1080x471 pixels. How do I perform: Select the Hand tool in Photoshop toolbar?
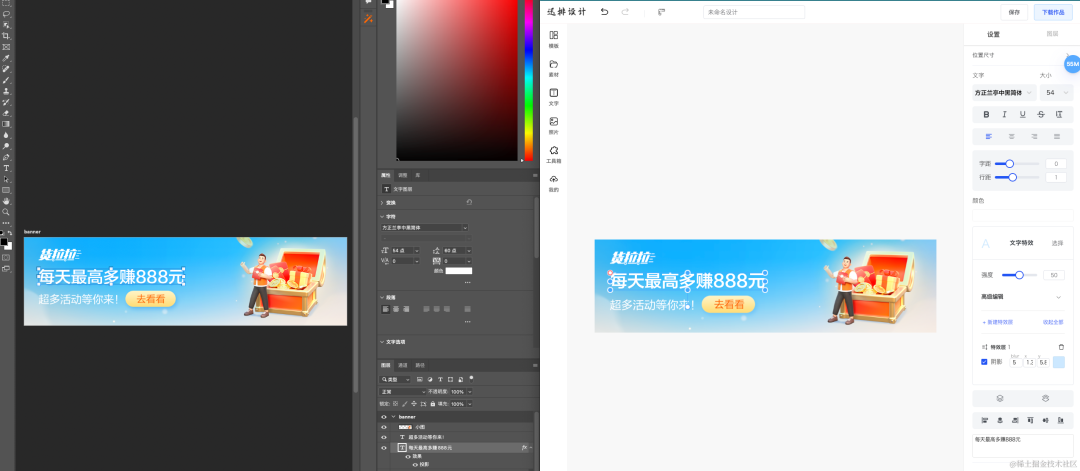6,201
